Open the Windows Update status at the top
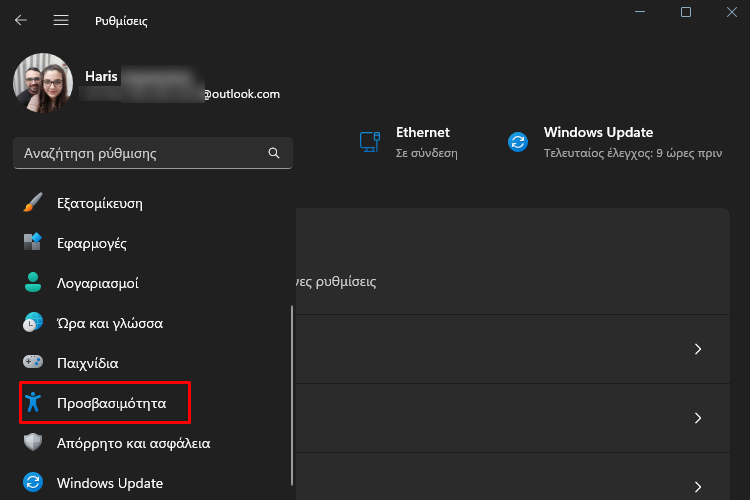This screenshot has height=500, width=750. pyautogui.click(x=597, y=142)
